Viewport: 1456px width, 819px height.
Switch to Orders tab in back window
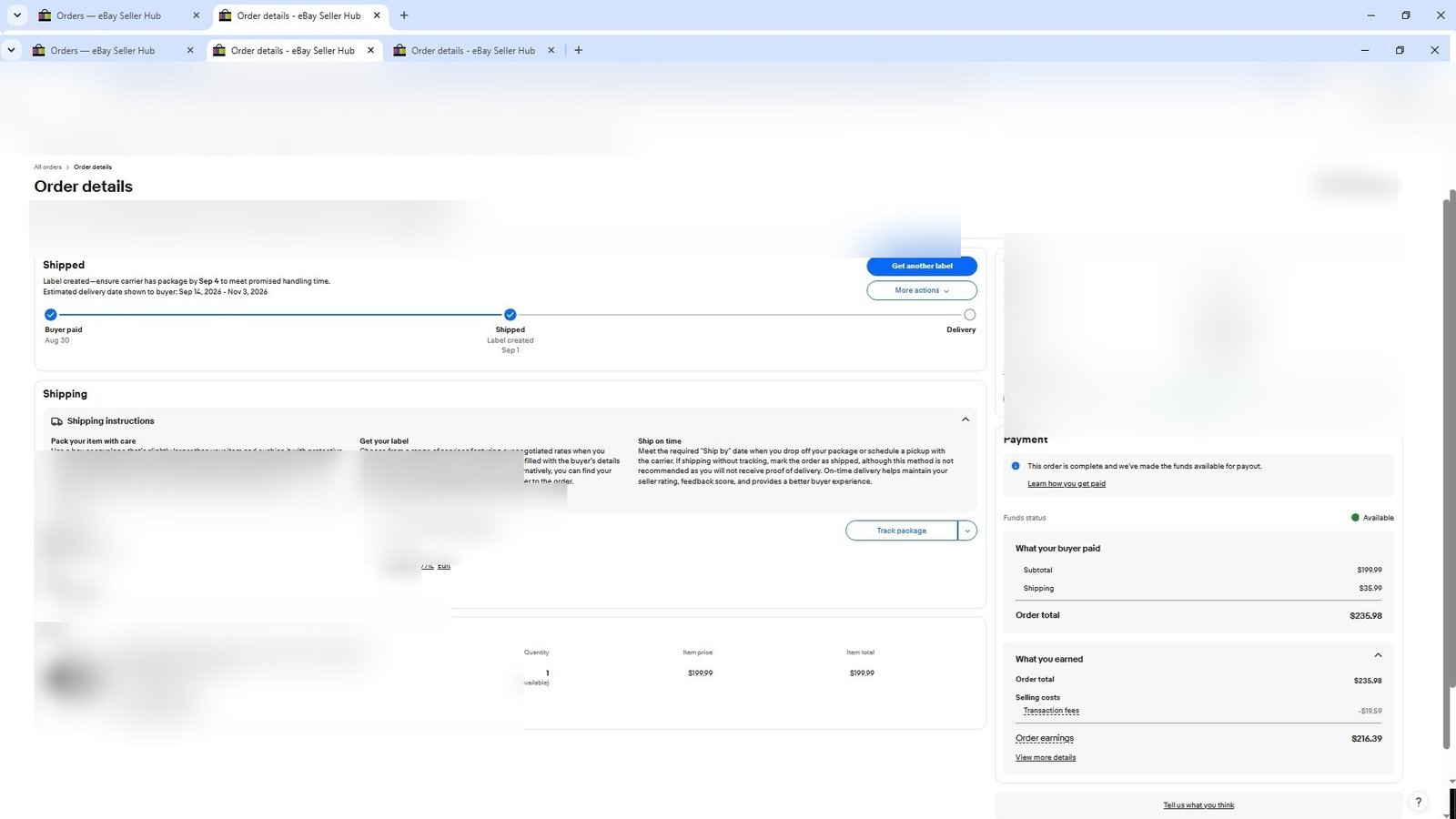click(x=118, y=15)
